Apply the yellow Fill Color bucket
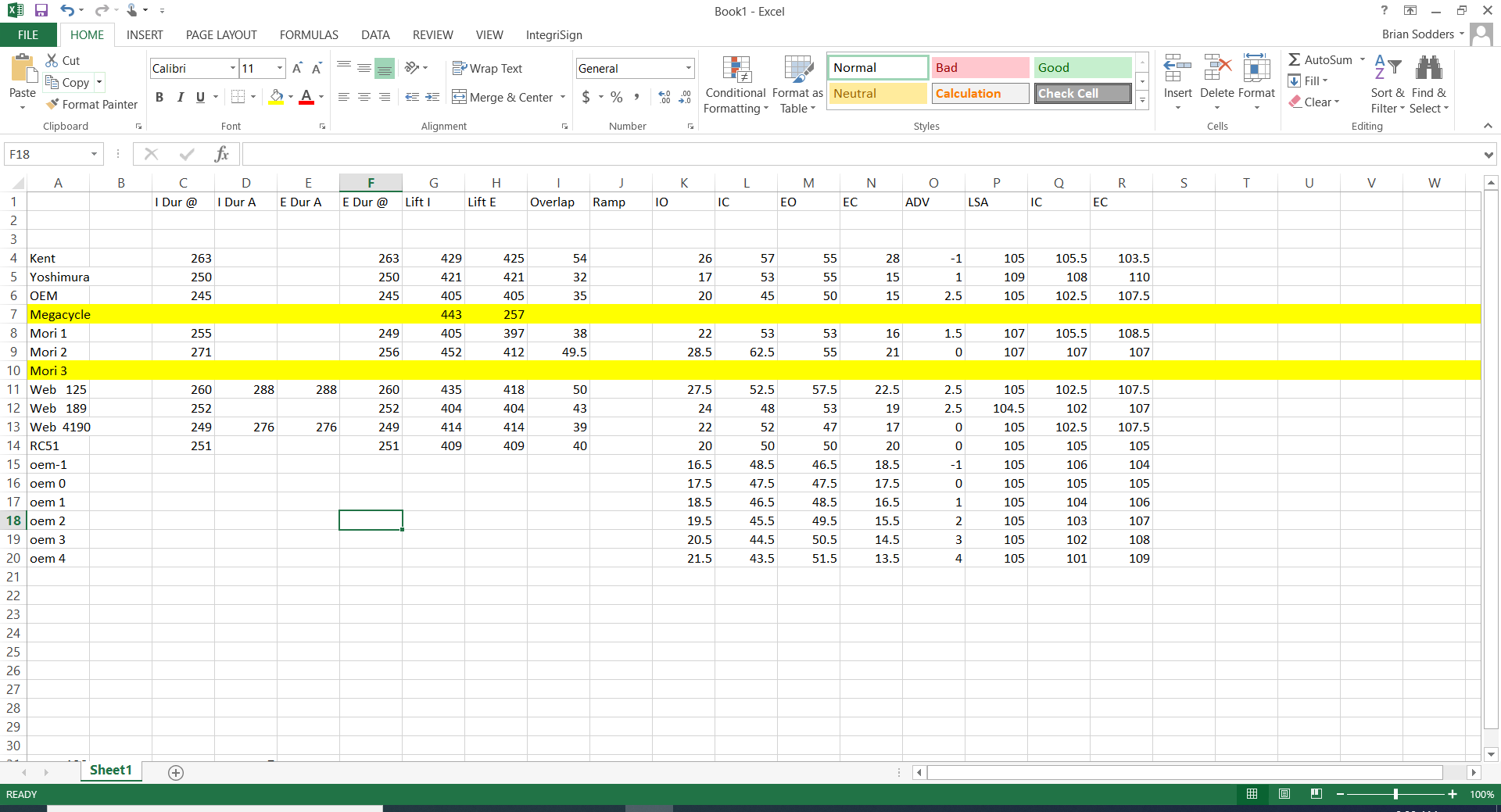This screenshot has width=1501, height=812. coord(277,97)
